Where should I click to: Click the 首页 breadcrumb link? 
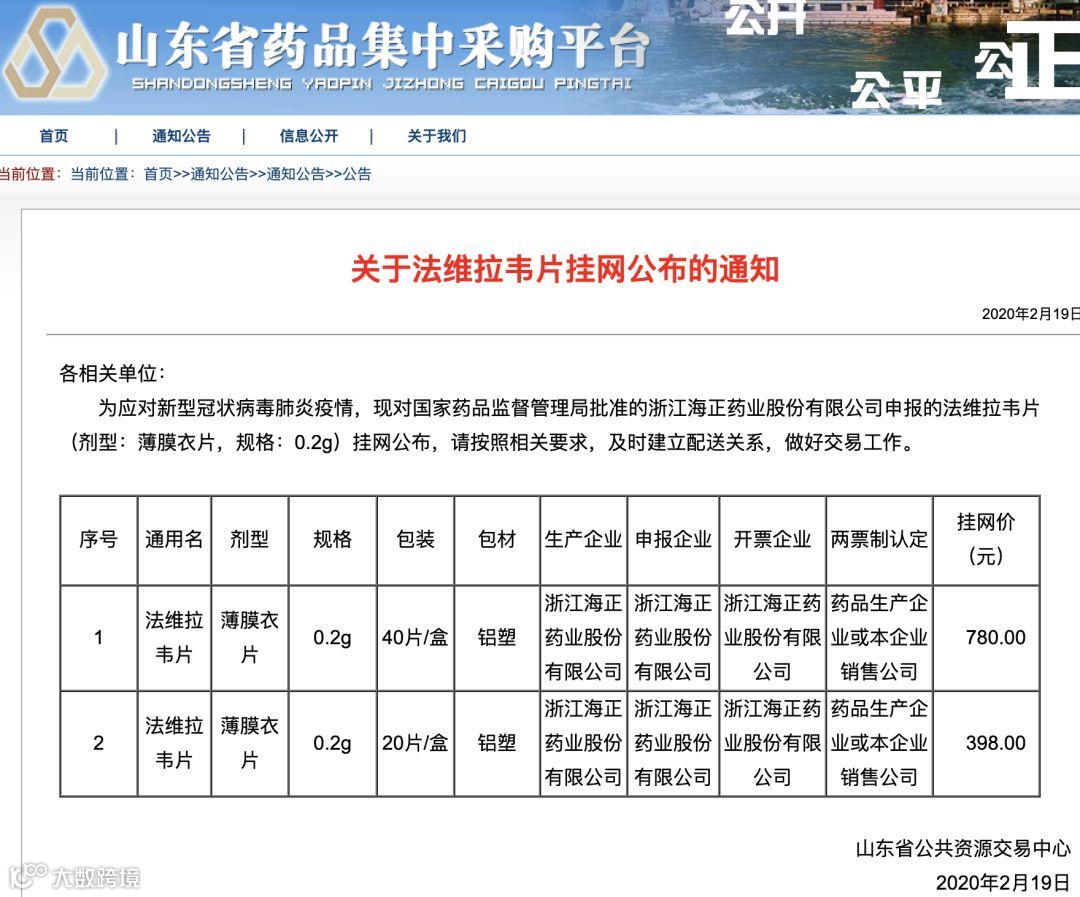[158, 174]
